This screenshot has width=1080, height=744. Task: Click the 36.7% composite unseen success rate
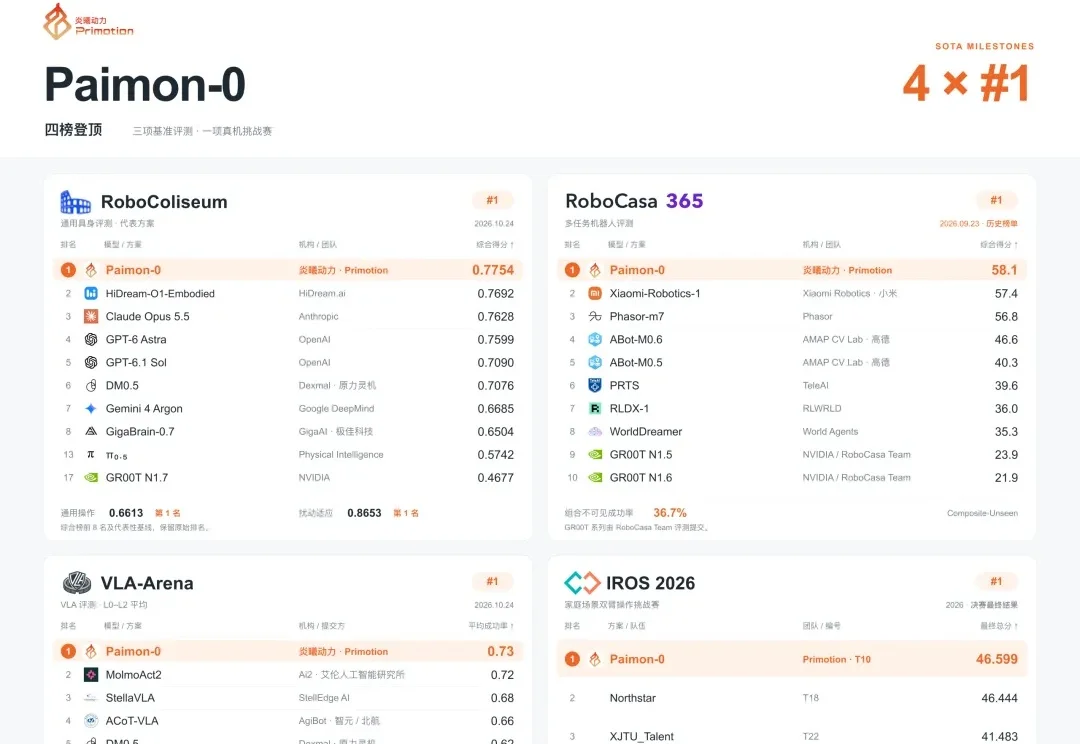[669, 513]
